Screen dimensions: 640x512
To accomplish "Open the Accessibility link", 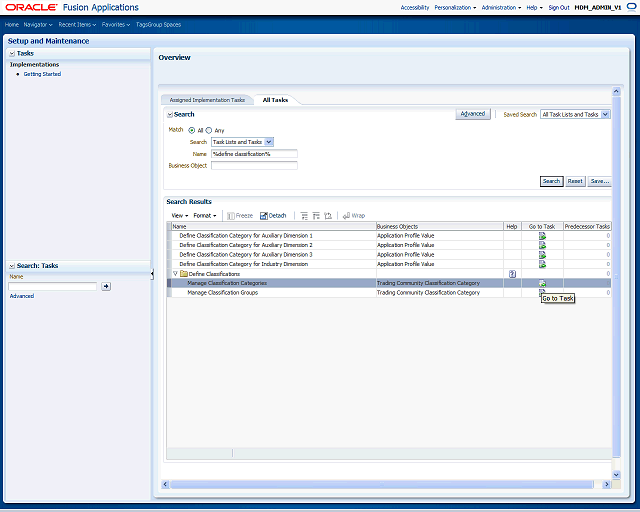I will click(415, 7).
